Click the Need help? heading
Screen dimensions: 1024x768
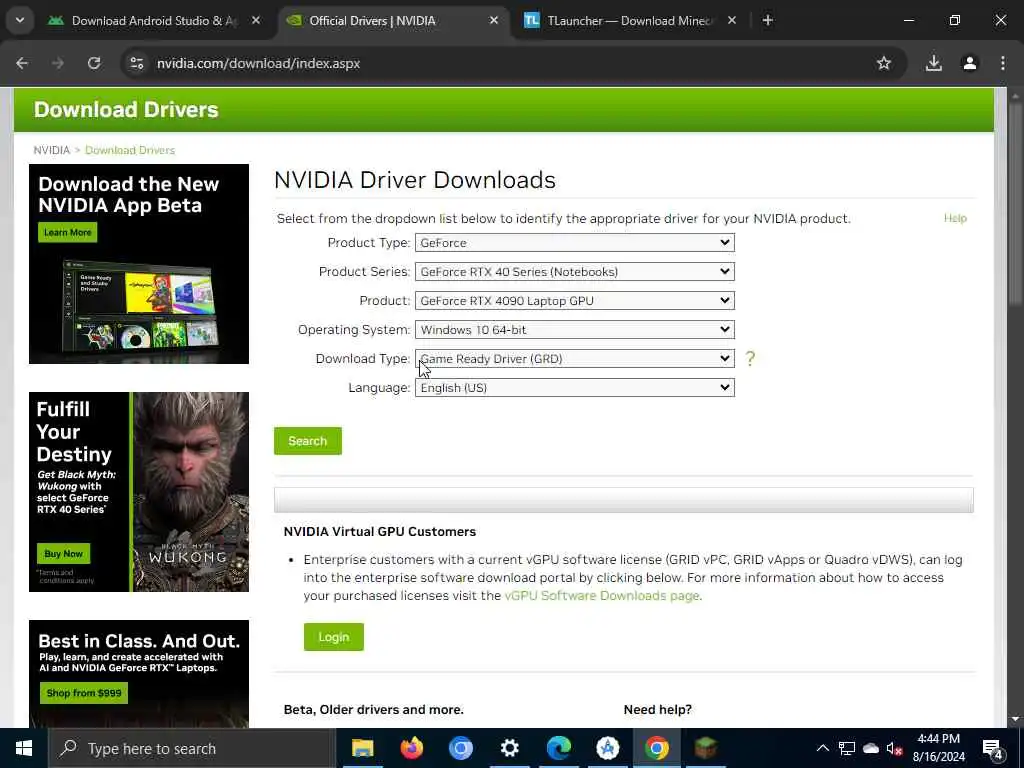[658, 709]
